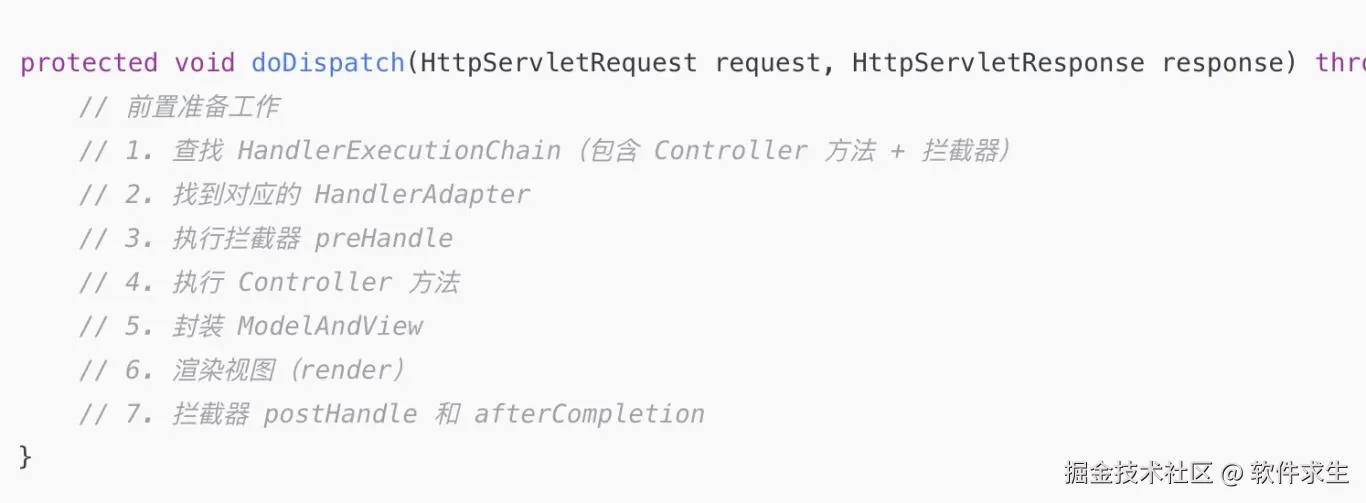Click the "掘金技术社区" watermark text
Image resolution: width=1366 pixels, height=503 pixels.
pos(1138,472)
